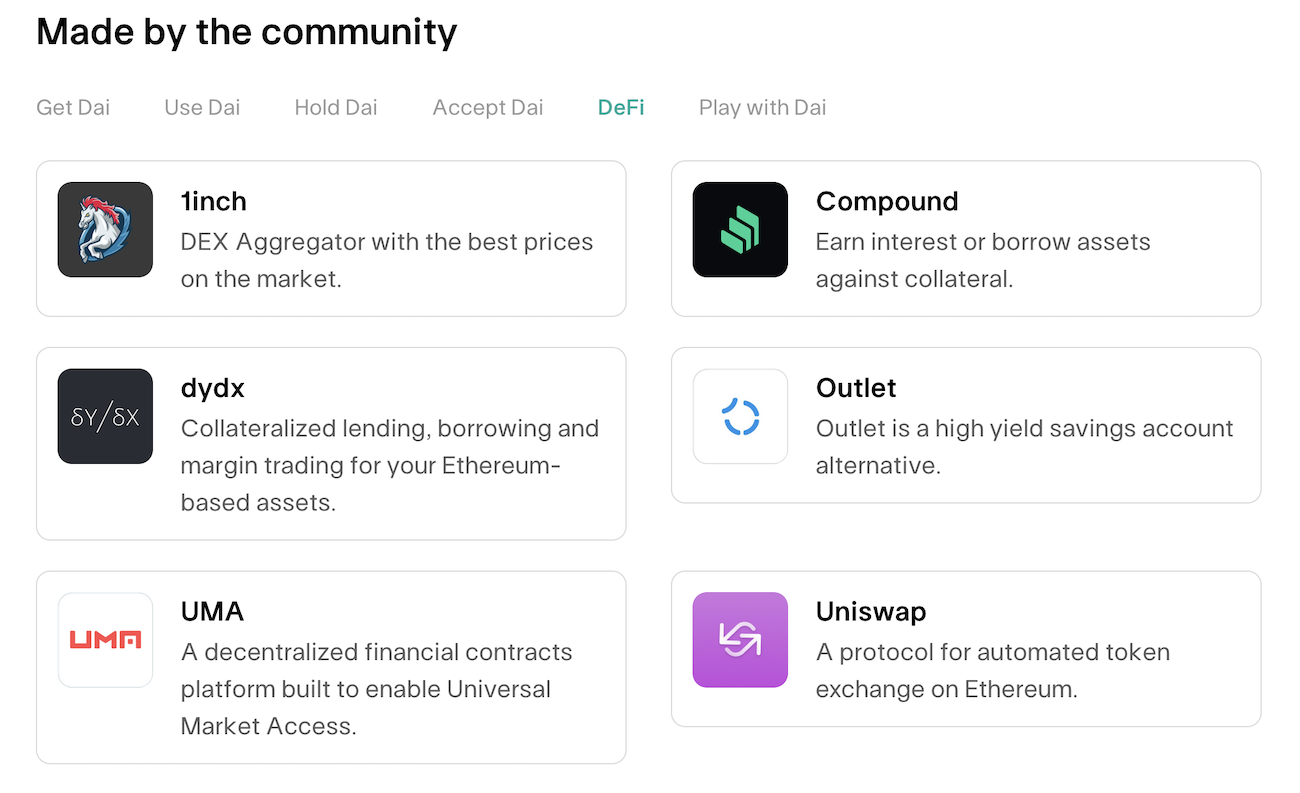Open the Compound title link
This screenshot has height=793, width=1300.
[x=887, y=201]
